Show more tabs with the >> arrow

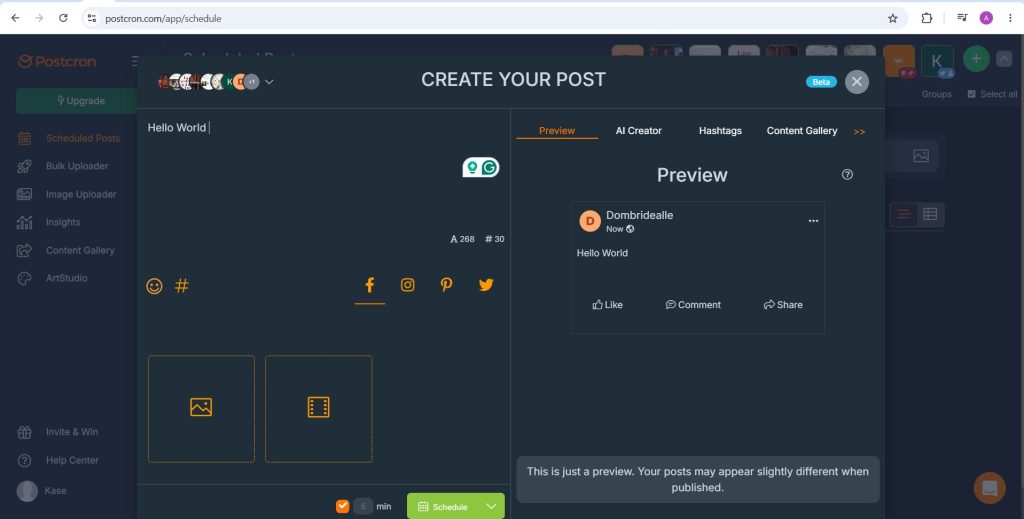[859, 132]
